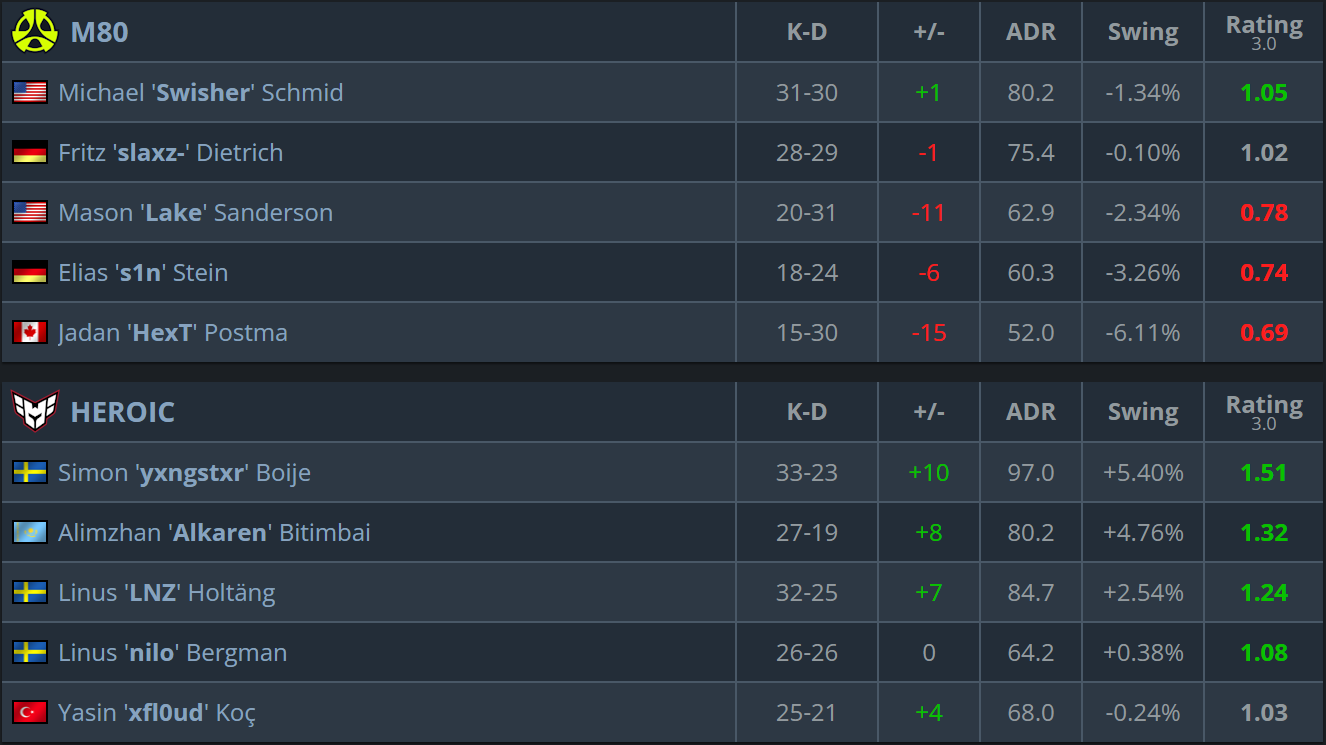Sort HEROIC table by ADR header
This screenshot has width=1326, height=745.
pyautogui.click(x=1031, y=412)
